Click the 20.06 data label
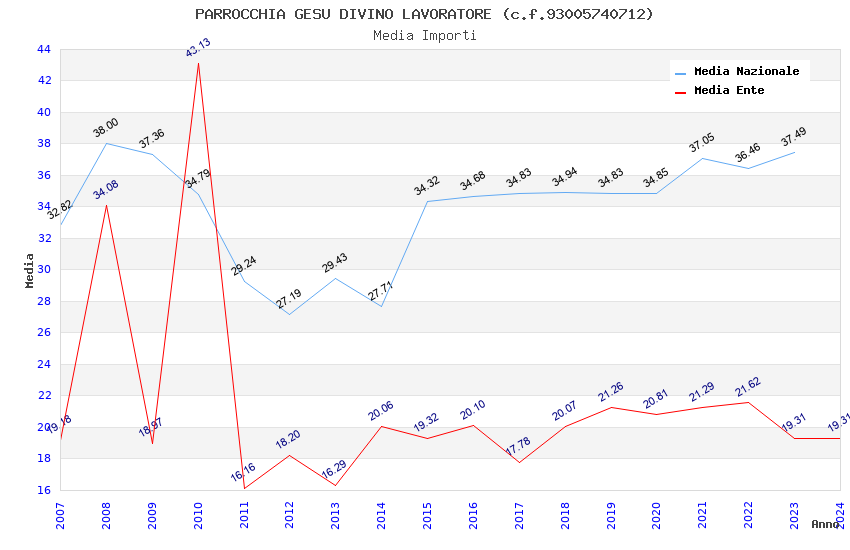Screen dimensions: 850x550 pyautogui.click(x=381, y=411)
